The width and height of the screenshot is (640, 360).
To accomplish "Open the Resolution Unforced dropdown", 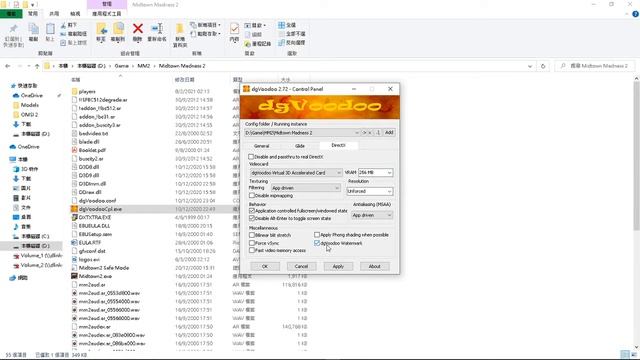I will (389, 191).
